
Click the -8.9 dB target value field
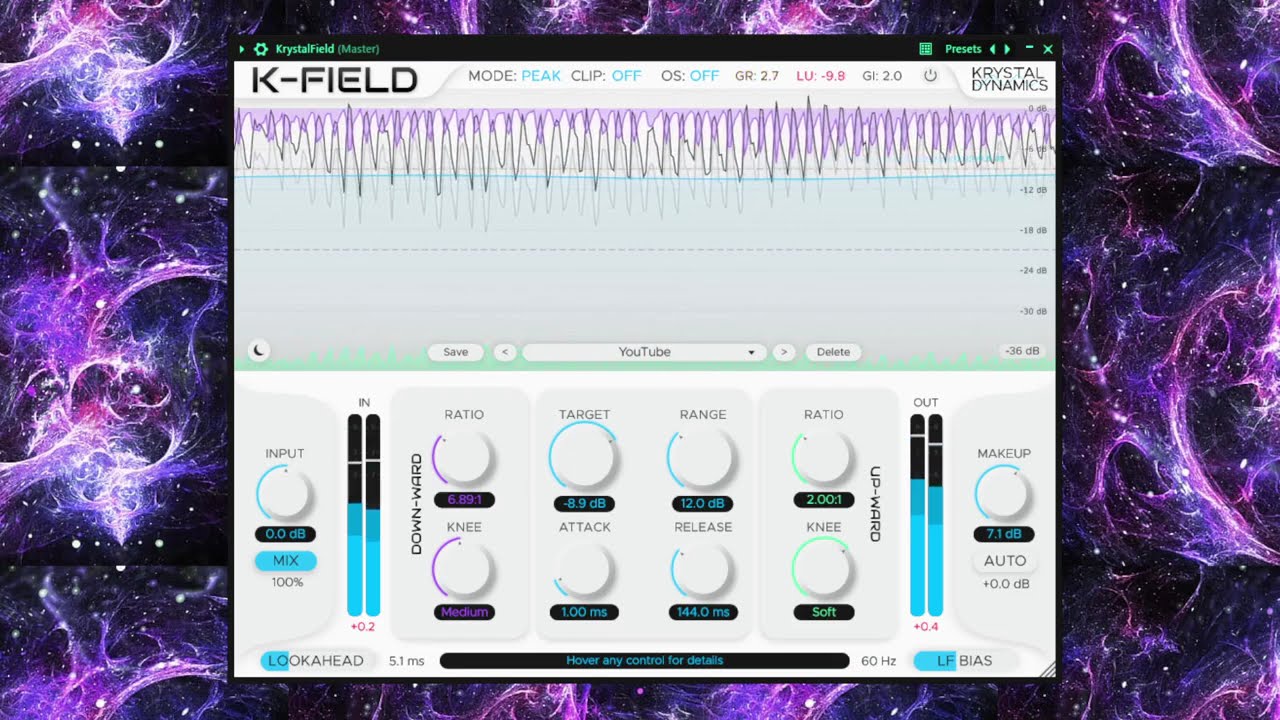click(584, 504)
